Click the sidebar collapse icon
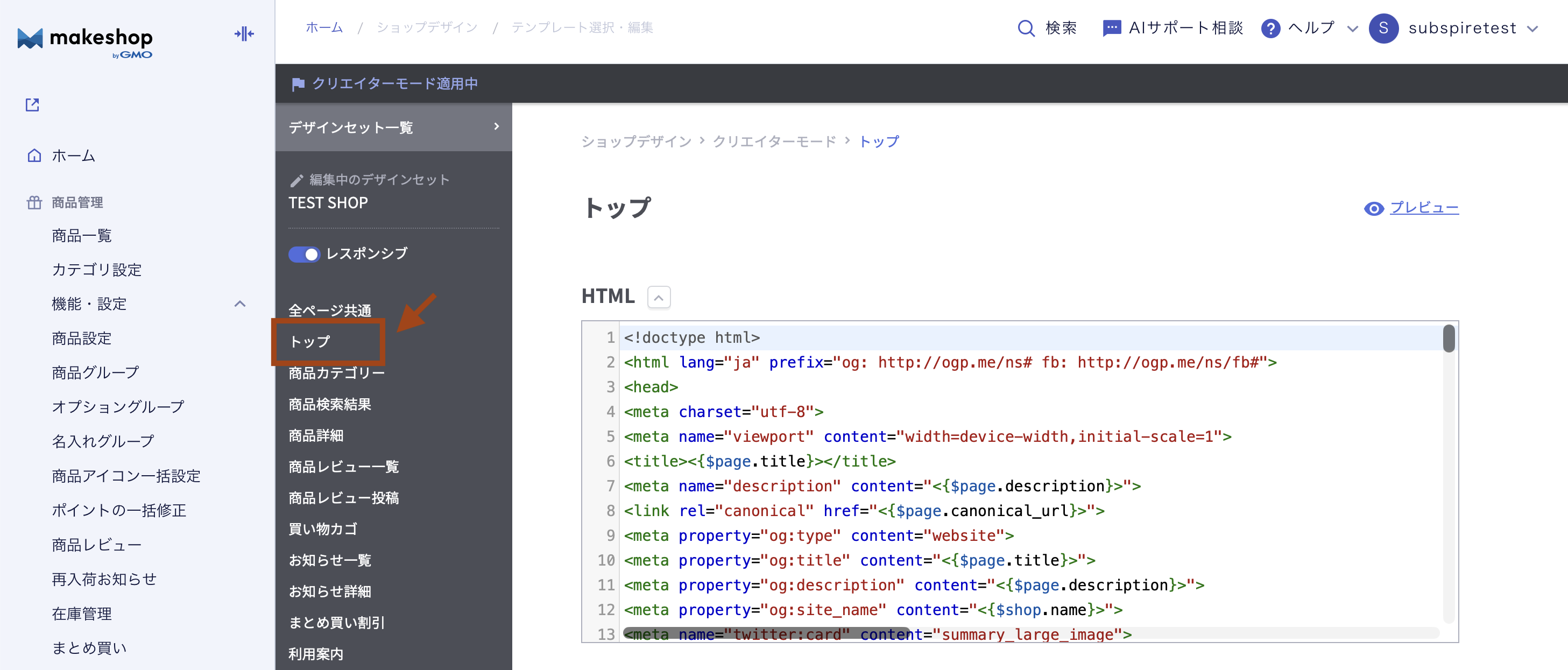1568x670 pixels. tap(244, 34)
